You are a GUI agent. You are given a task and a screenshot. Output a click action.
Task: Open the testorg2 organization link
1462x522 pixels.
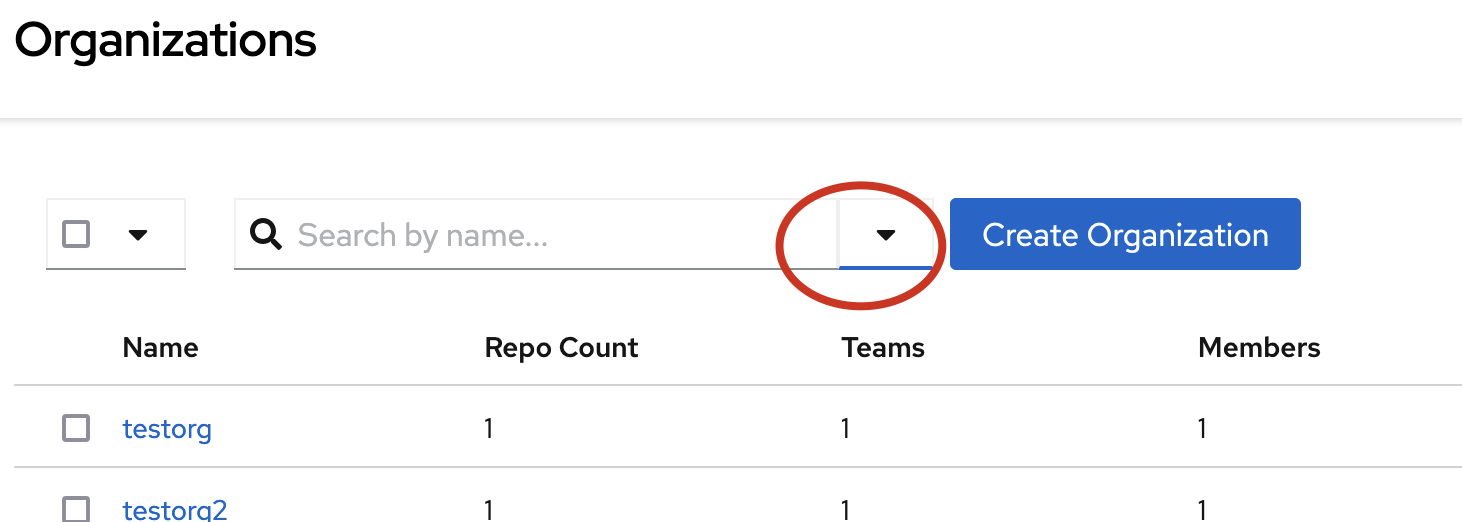[175, 510]
